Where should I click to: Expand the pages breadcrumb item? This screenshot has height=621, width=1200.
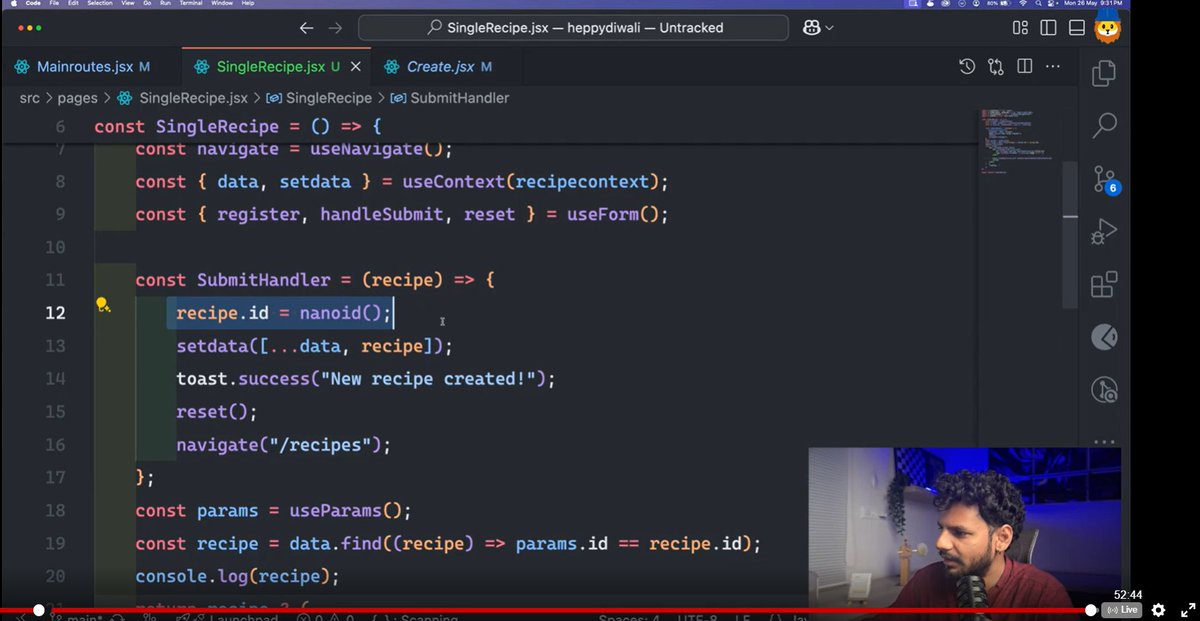point(77,98)
